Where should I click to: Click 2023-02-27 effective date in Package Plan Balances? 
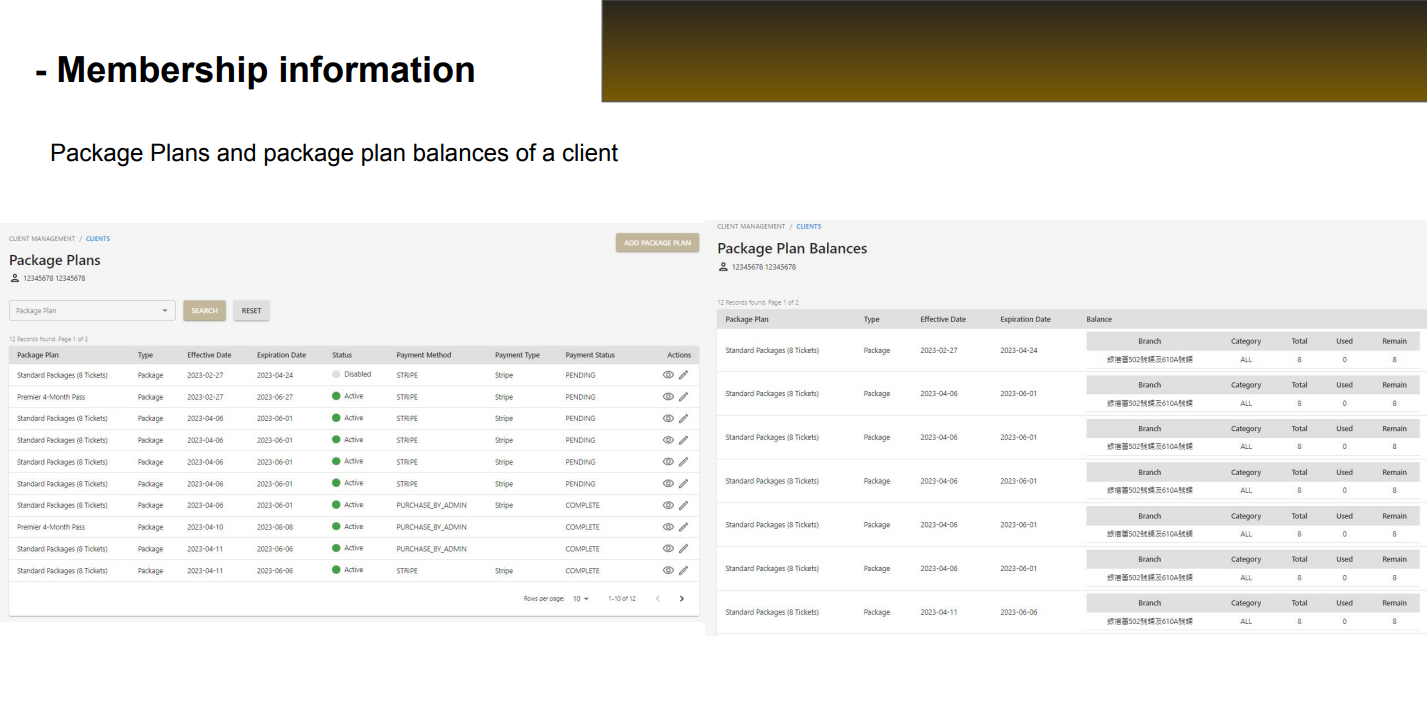(x=939, y=350)
